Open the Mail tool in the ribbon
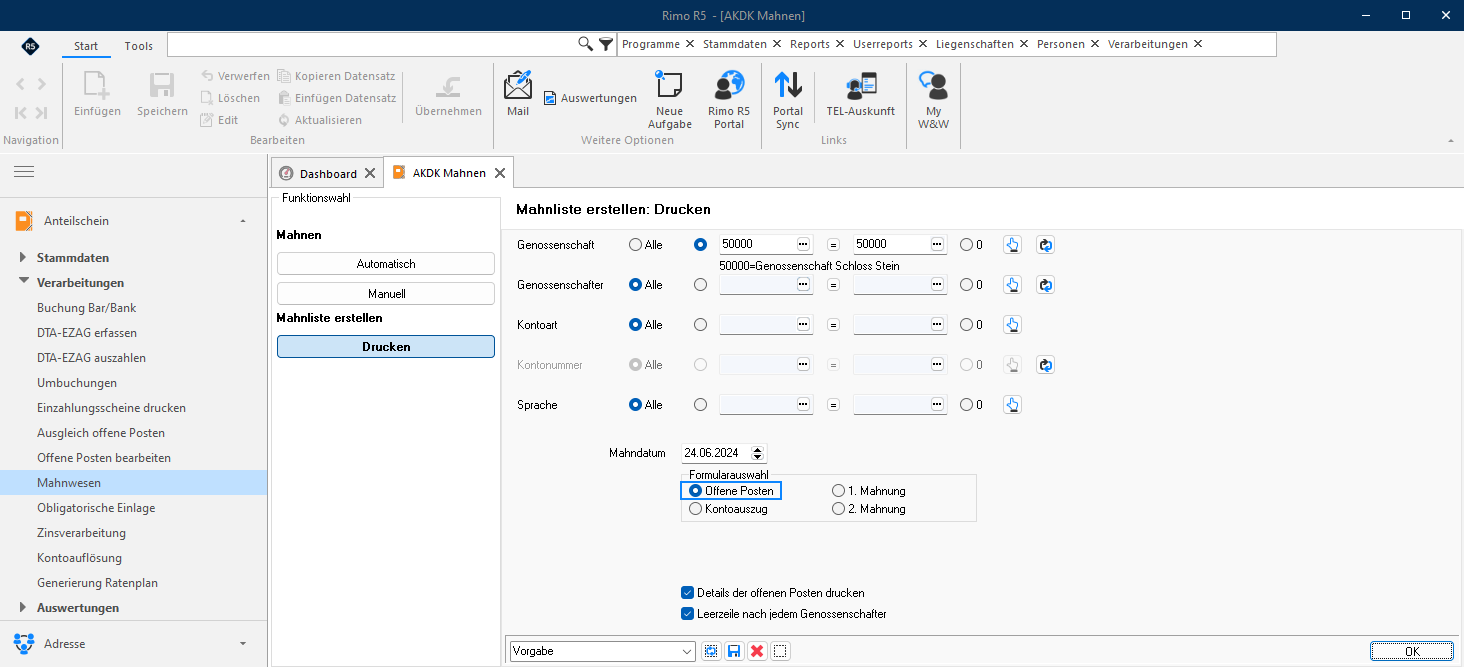Screen dimensions: 1464x667 click(518, 95)
